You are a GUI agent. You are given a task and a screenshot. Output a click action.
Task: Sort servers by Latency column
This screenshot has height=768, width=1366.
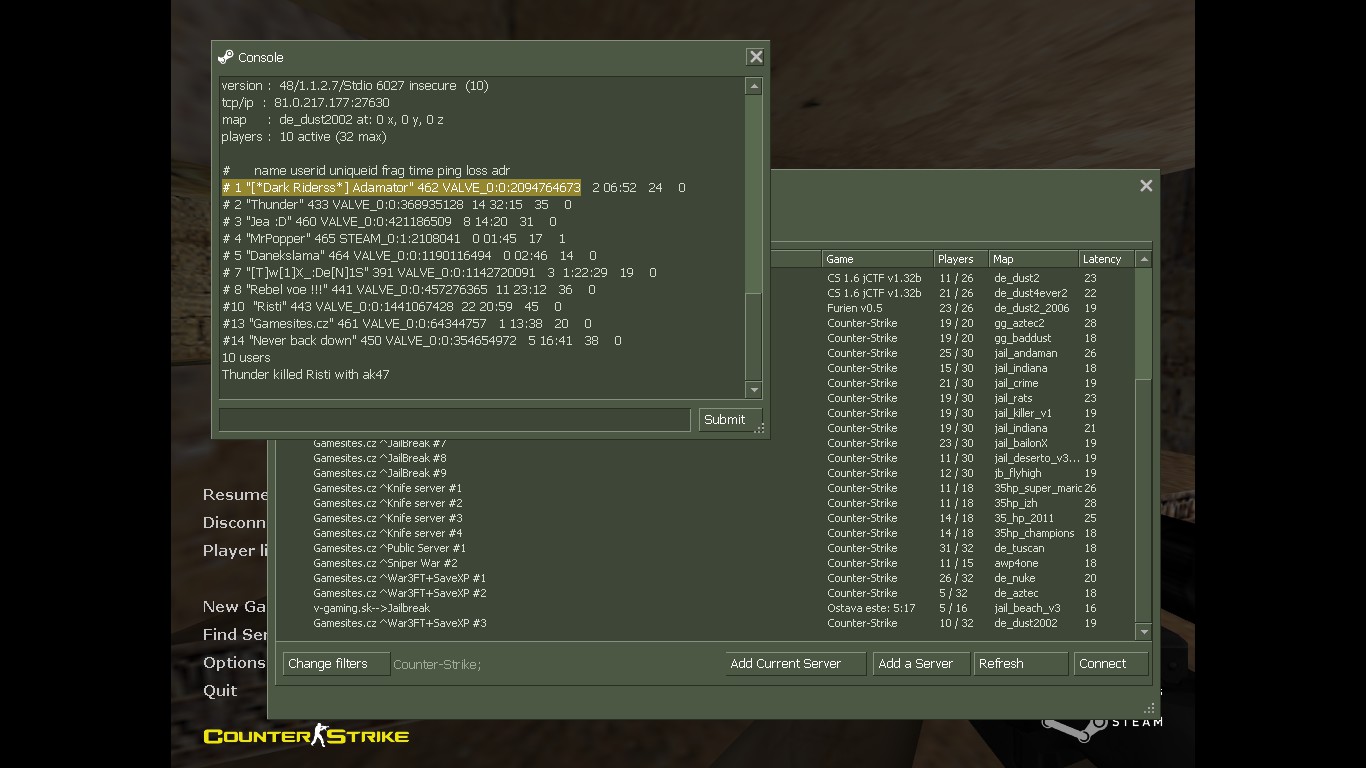(x=1107, y=259)
